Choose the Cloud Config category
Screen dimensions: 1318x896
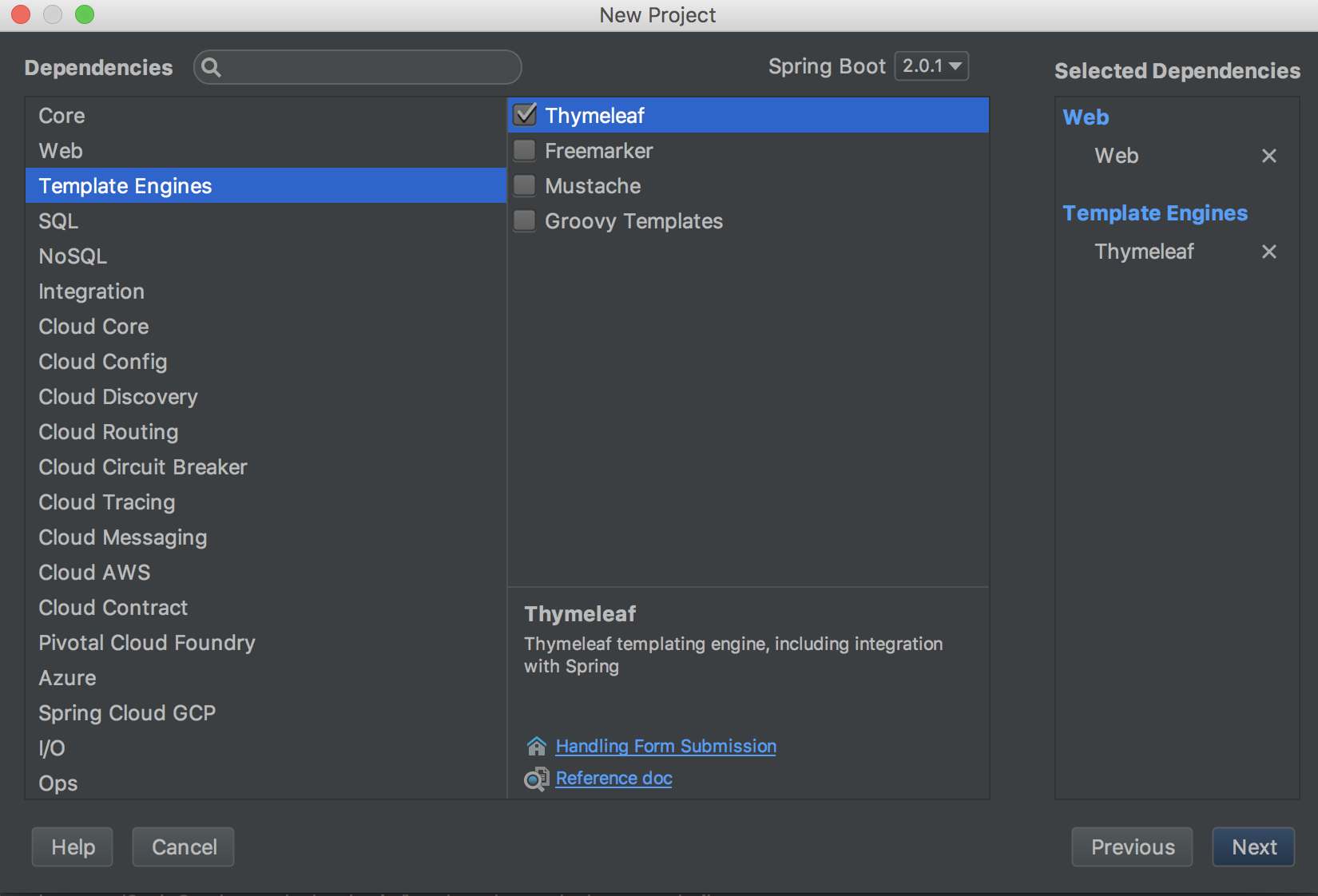103,362
